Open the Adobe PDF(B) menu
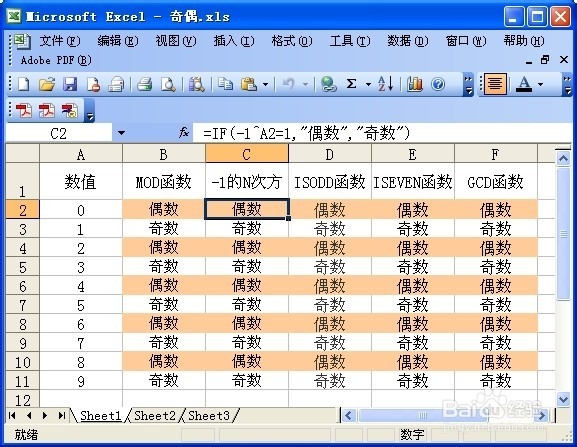The width and height of the screenshot is (577, 447). pos(56,60)
